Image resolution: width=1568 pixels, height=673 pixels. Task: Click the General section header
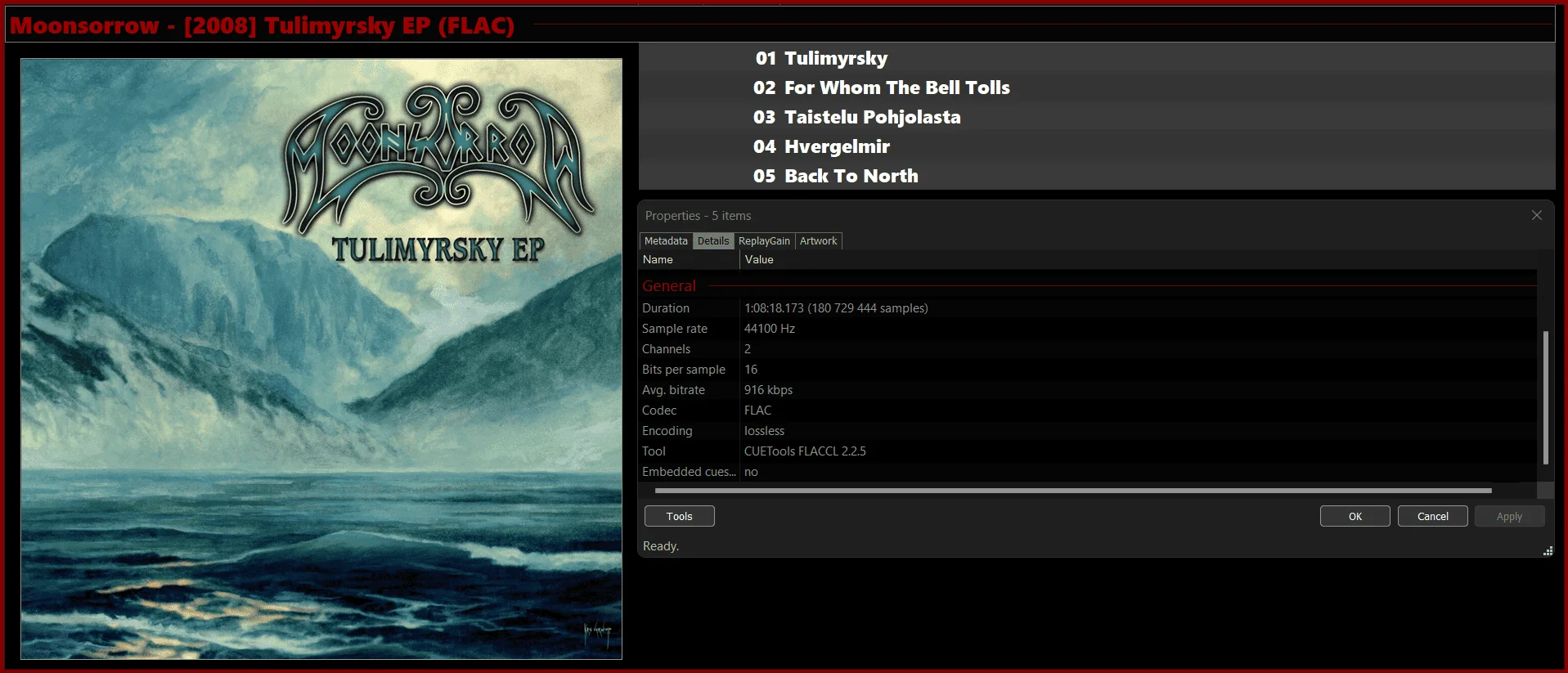point(669,285)
